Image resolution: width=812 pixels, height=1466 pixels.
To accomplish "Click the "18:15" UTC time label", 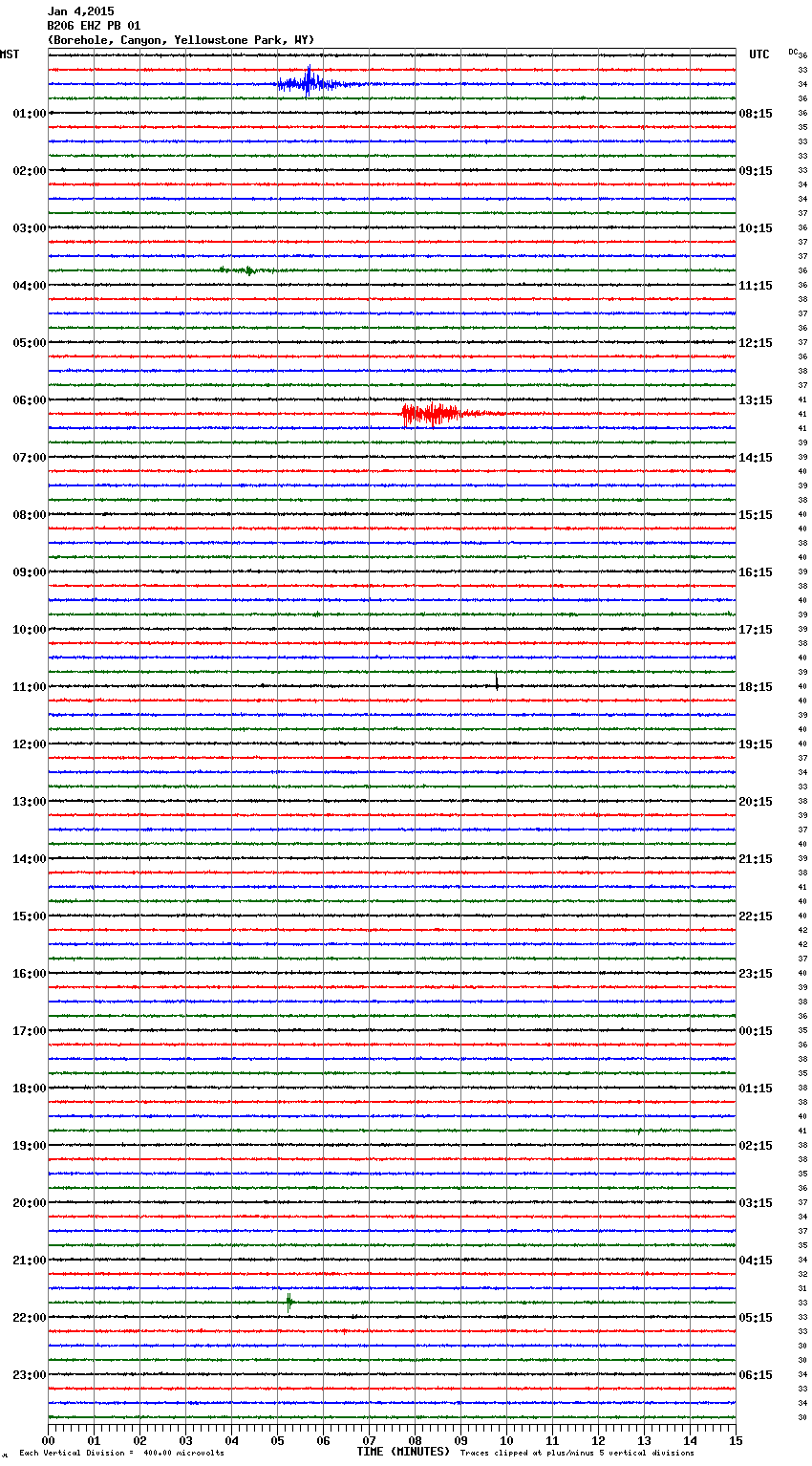I will tap(756, 687).
